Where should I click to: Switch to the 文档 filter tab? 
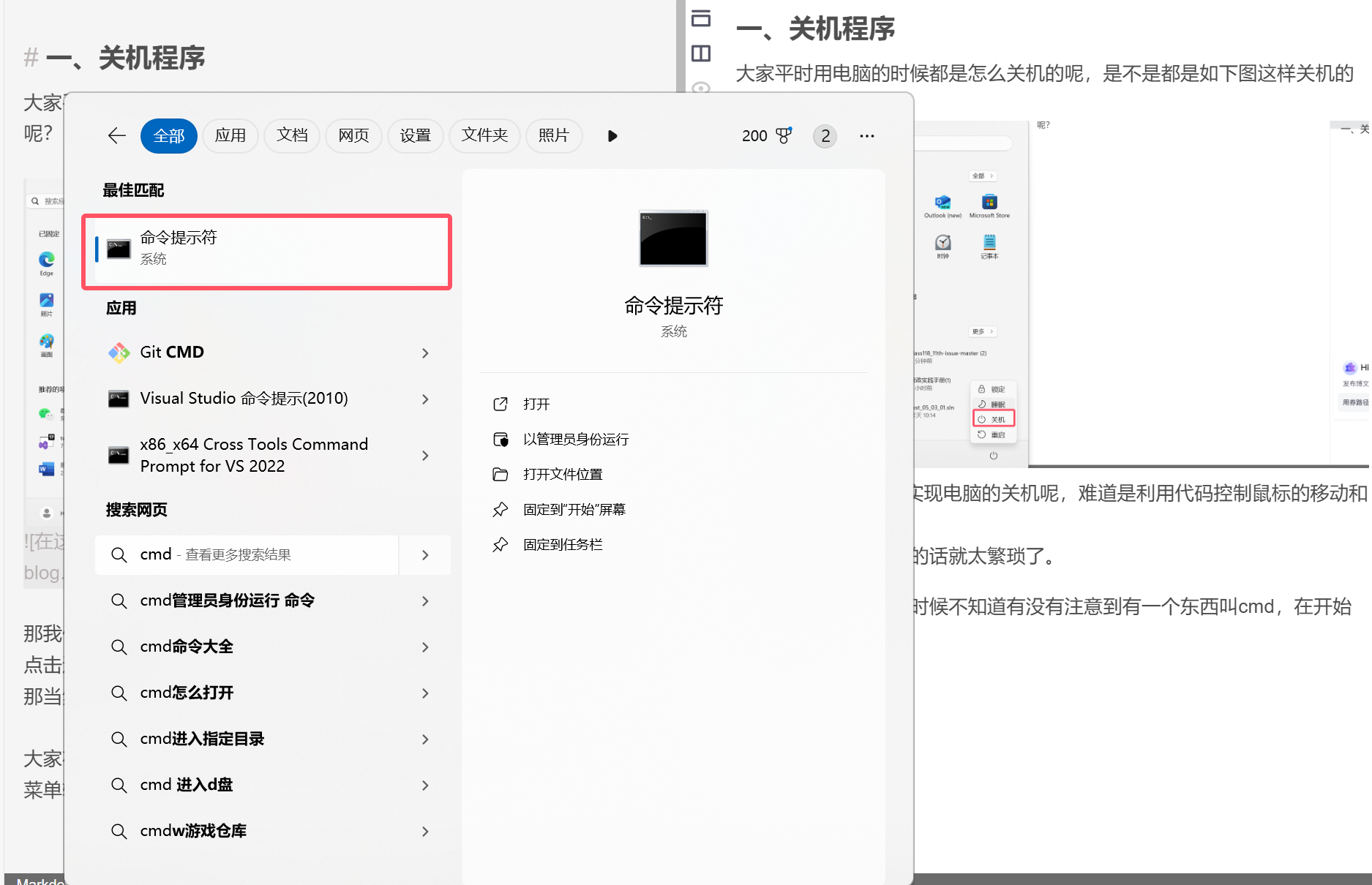(292, 135)
